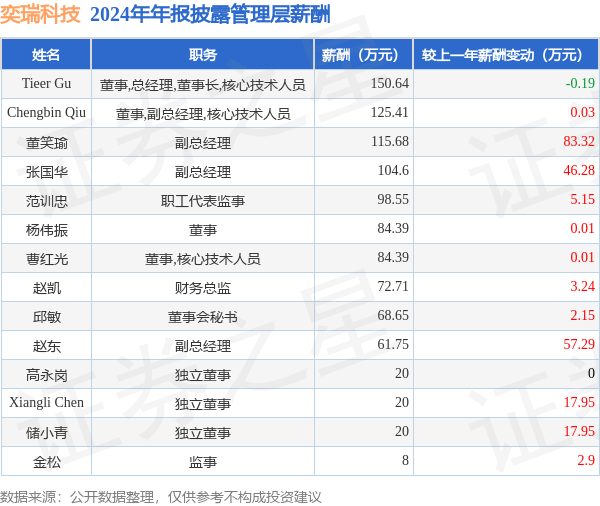Click the name cell 金松
The height and width of the screenshot is (506, 600).
[x=46, y=462]
